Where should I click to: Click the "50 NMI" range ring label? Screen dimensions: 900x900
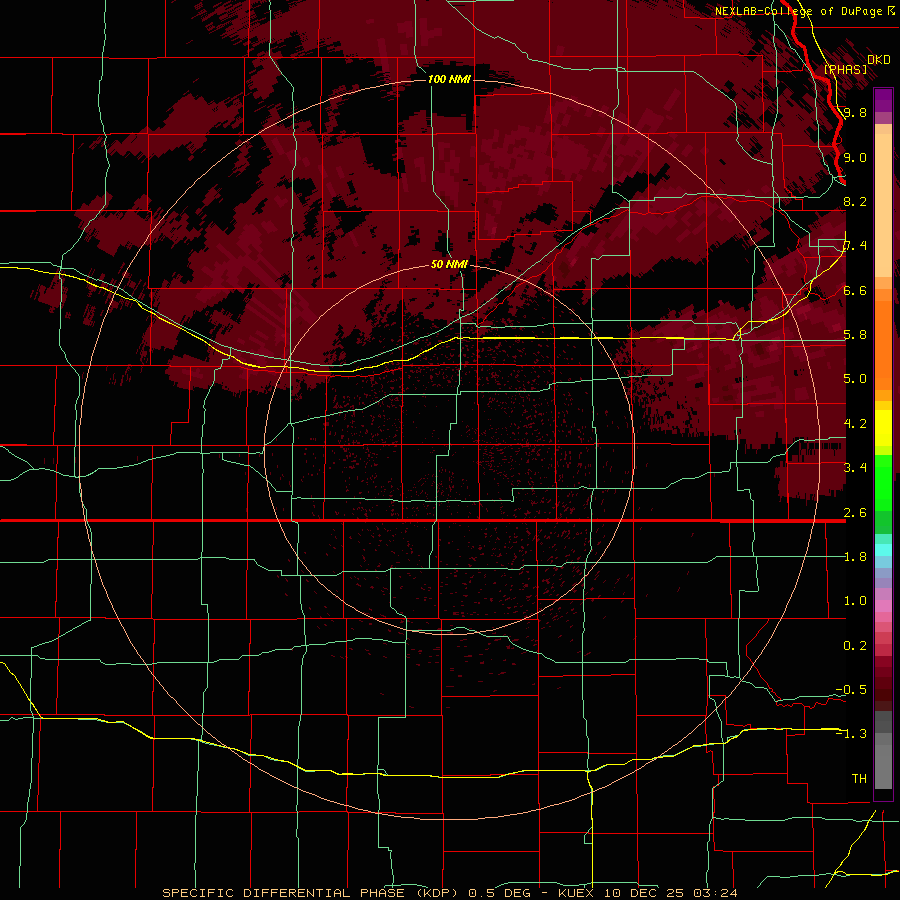coord(449,264)
